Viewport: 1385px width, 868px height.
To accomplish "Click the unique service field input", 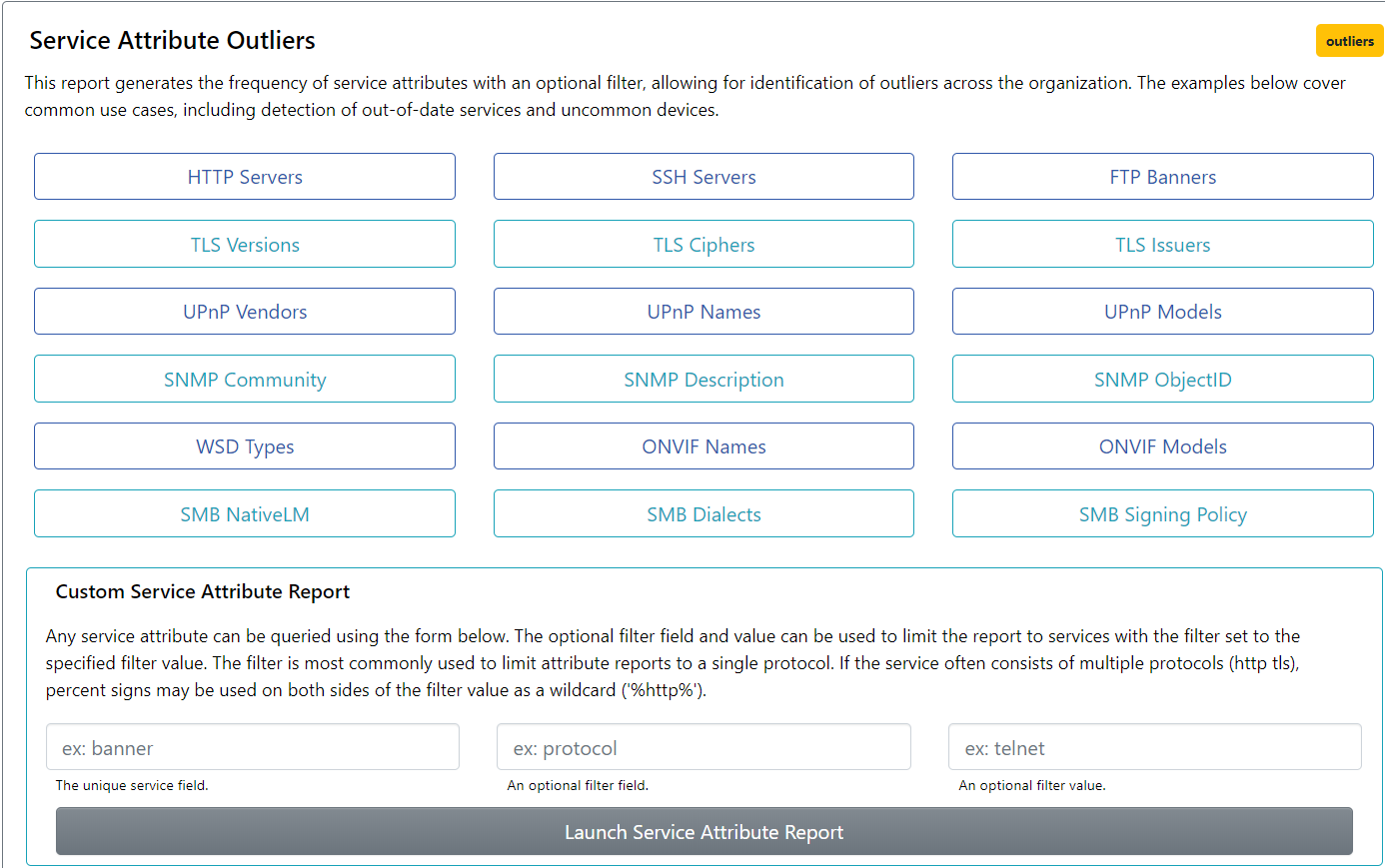I will 252,746.
